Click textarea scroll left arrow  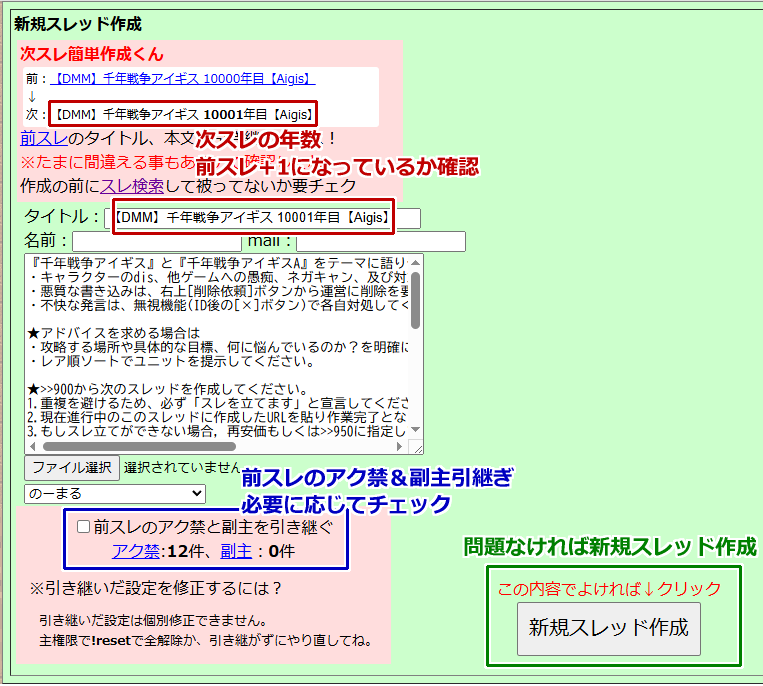coord(32,446)
